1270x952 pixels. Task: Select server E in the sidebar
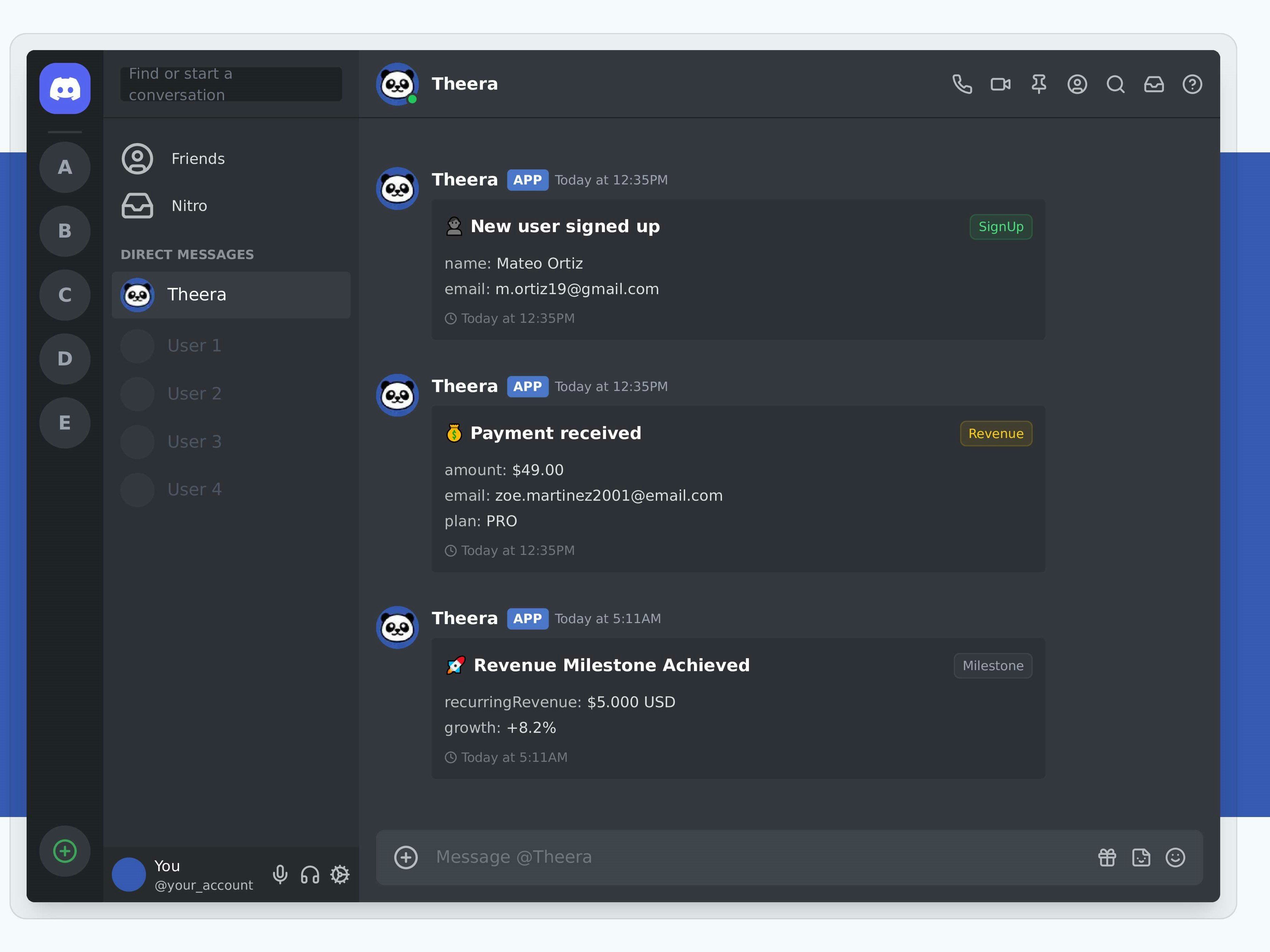coord(65,423)
